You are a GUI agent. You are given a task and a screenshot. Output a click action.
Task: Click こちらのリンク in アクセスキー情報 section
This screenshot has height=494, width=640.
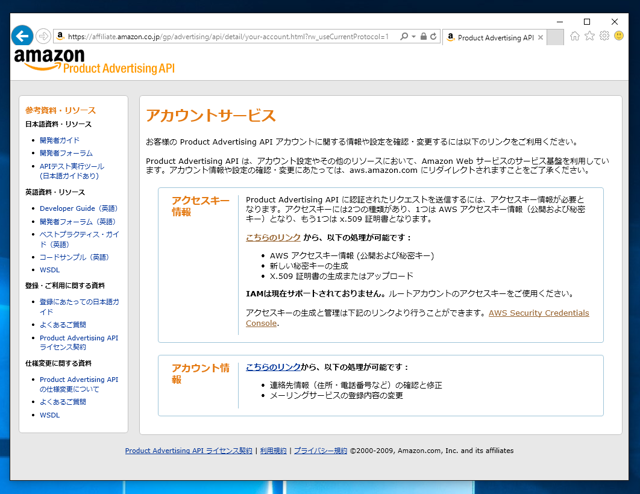click(x=273, y=237)
